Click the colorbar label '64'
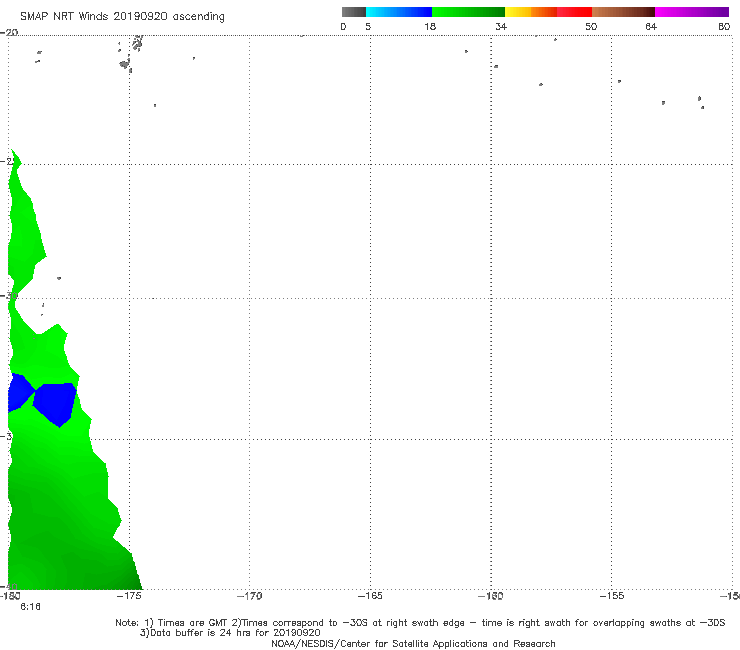Screen dimensions: 740x650 (651, 26)
